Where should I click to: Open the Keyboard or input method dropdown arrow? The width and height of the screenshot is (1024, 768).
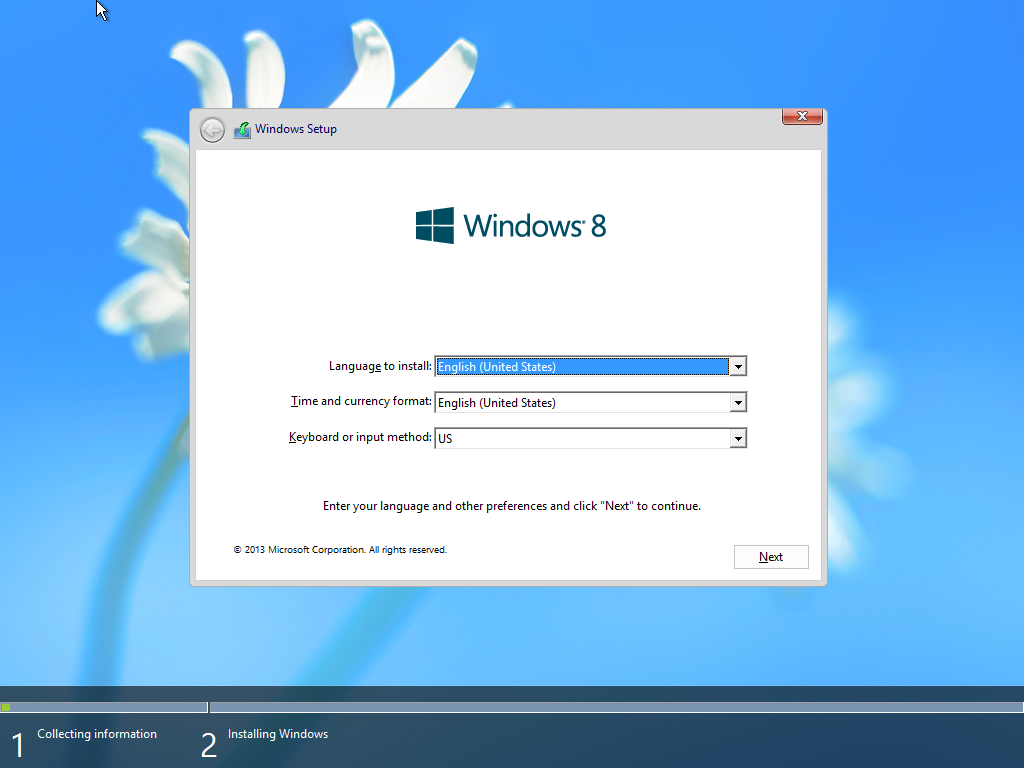click(x=738, y=438)
